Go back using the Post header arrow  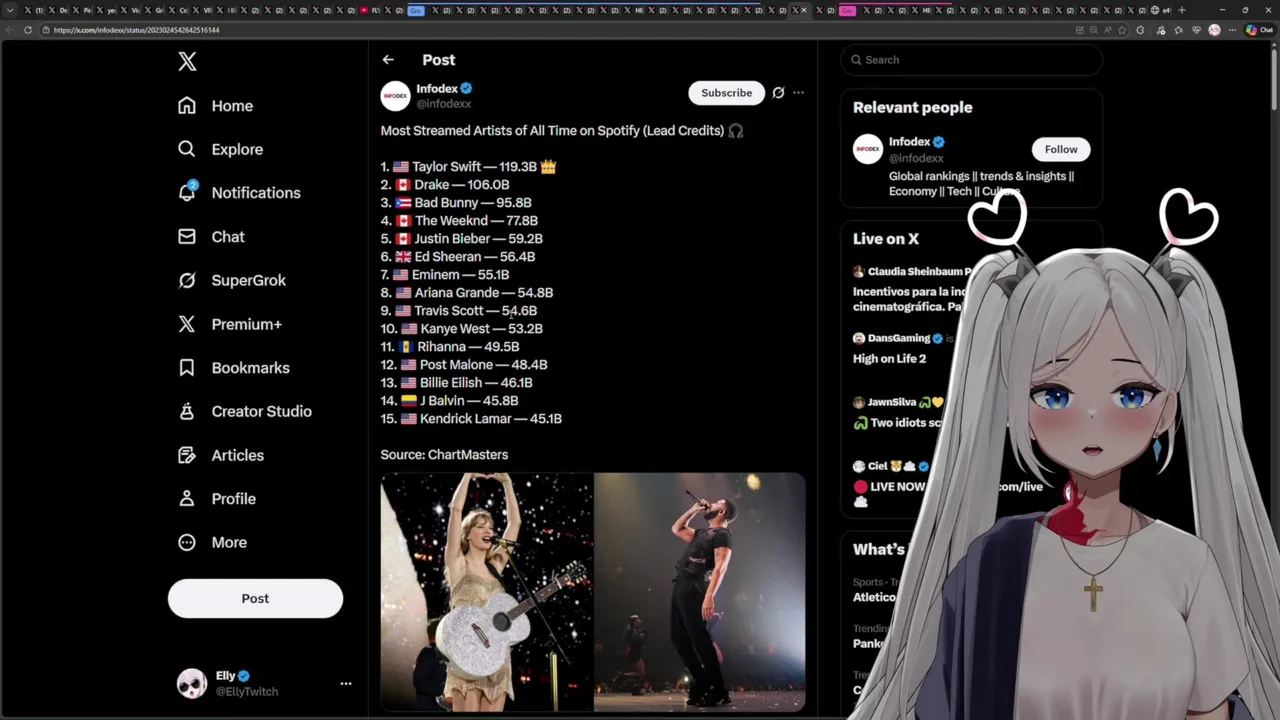pyautogui.click(x=388, y=60)
